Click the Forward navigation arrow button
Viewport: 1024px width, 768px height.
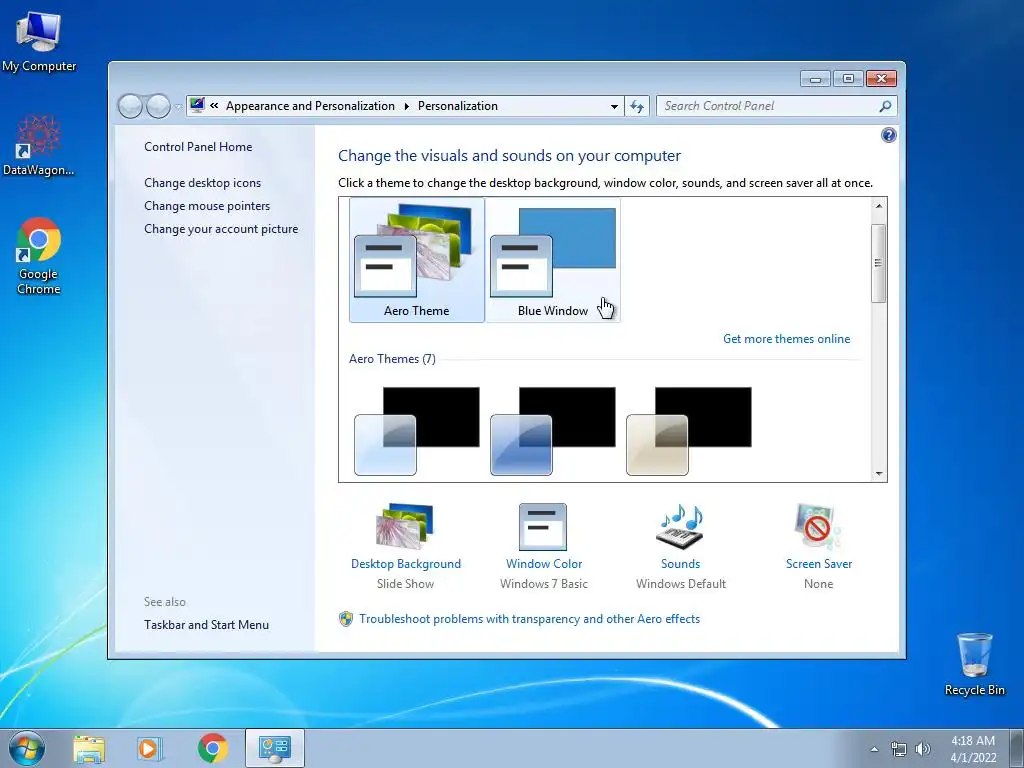pyautogui.click(x=158, y=106)
